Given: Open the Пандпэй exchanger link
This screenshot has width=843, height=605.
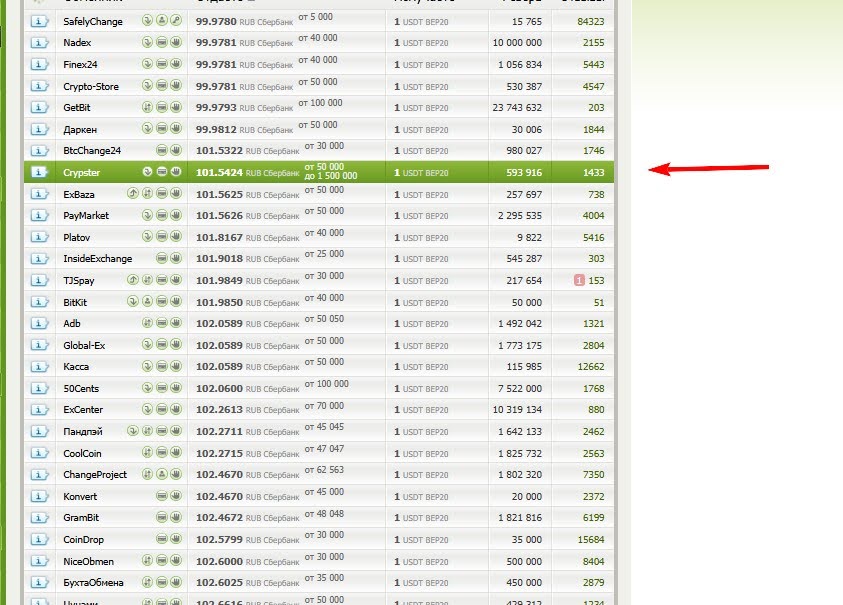Looking at the screenshot, I should click(x=83, y=431).
